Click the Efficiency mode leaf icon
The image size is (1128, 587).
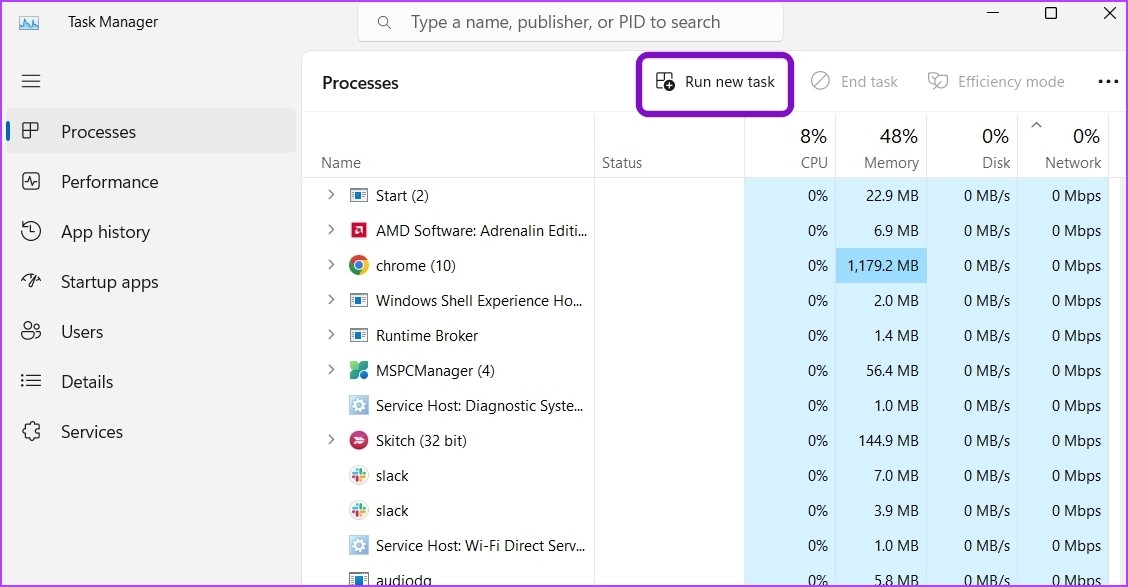point(937,81)
